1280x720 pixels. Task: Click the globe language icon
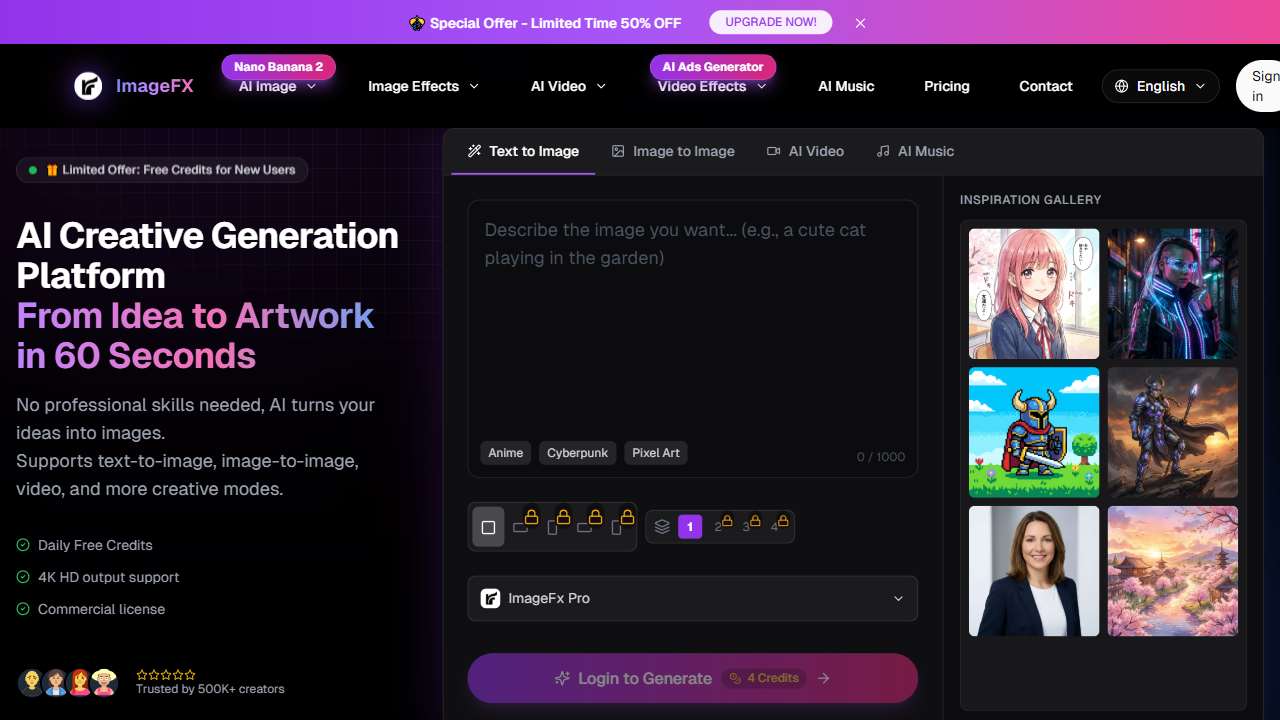(x=1122, y=86)
